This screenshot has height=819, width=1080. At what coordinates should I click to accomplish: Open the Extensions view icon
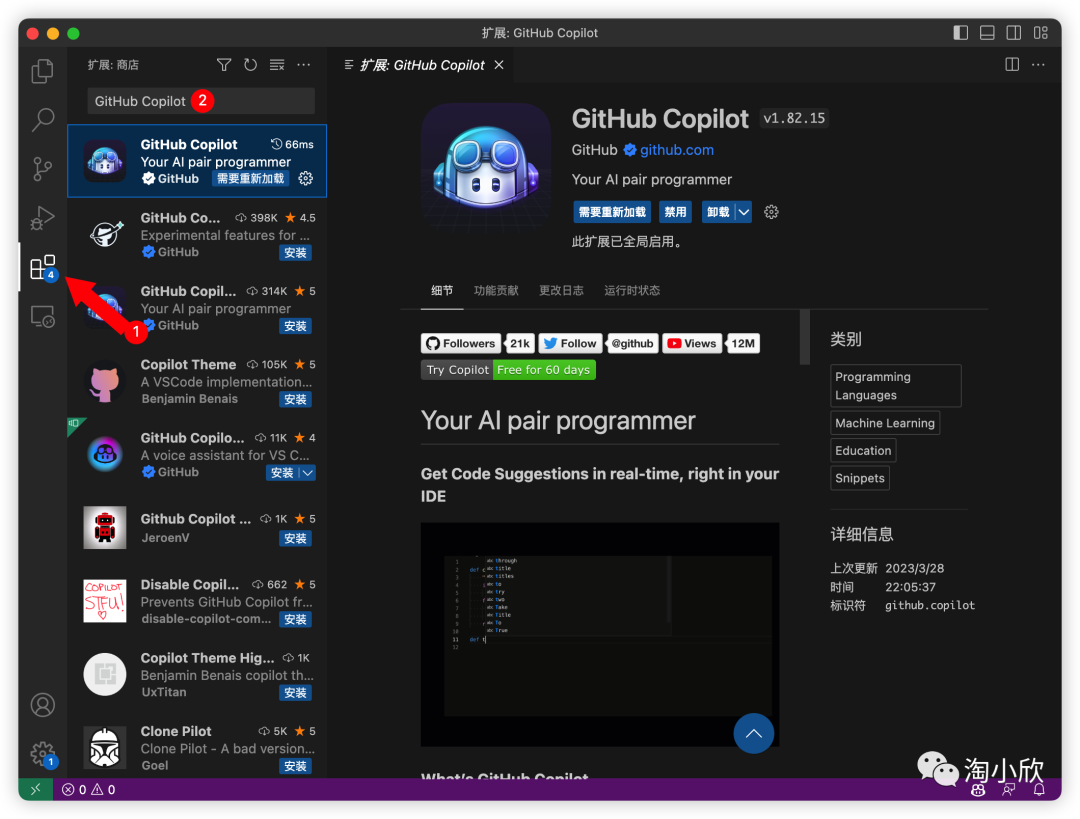click(43, 267)
